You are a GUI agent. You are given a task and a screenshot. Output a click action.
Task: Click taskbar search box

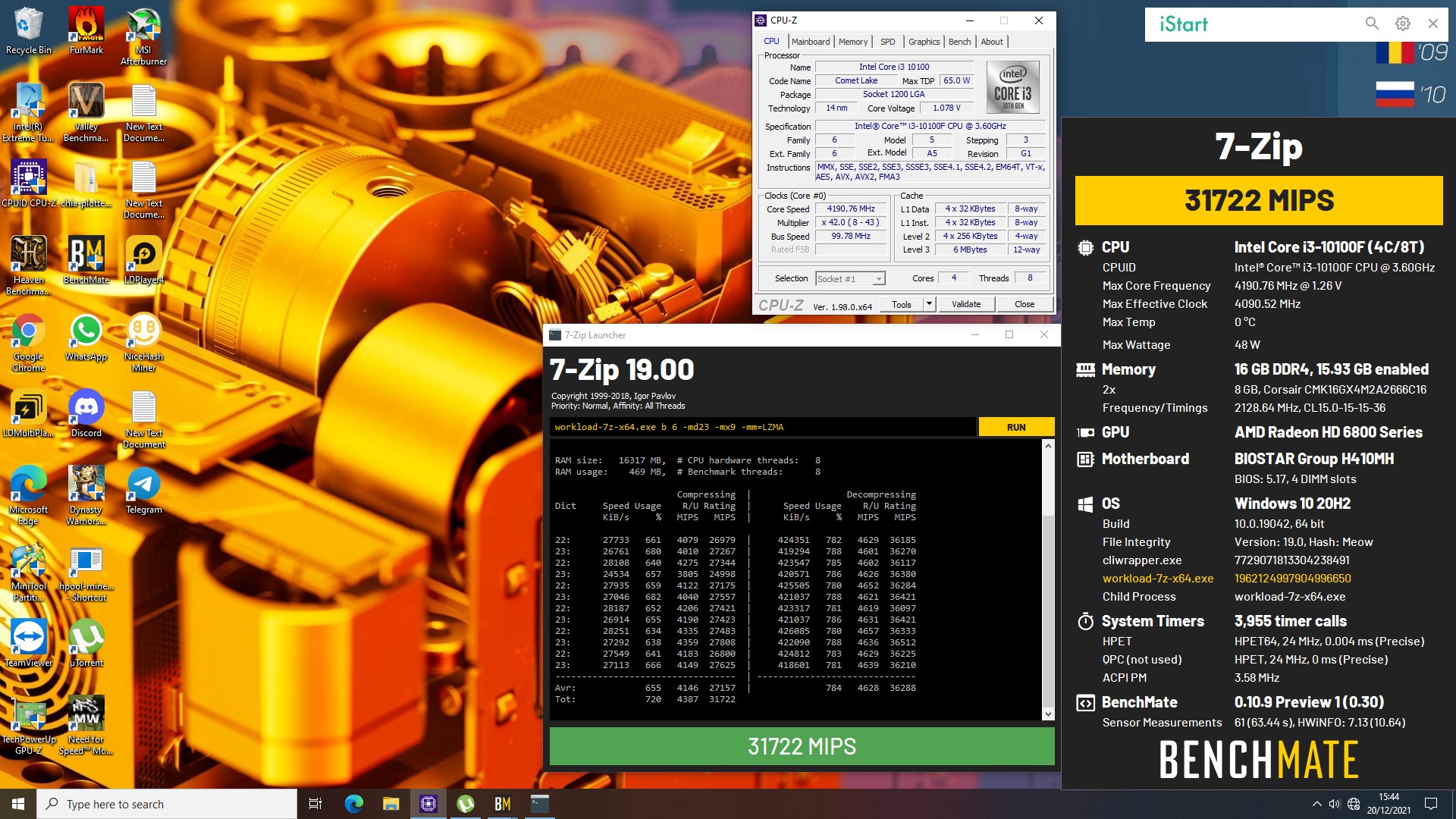(x=167, y=804)
